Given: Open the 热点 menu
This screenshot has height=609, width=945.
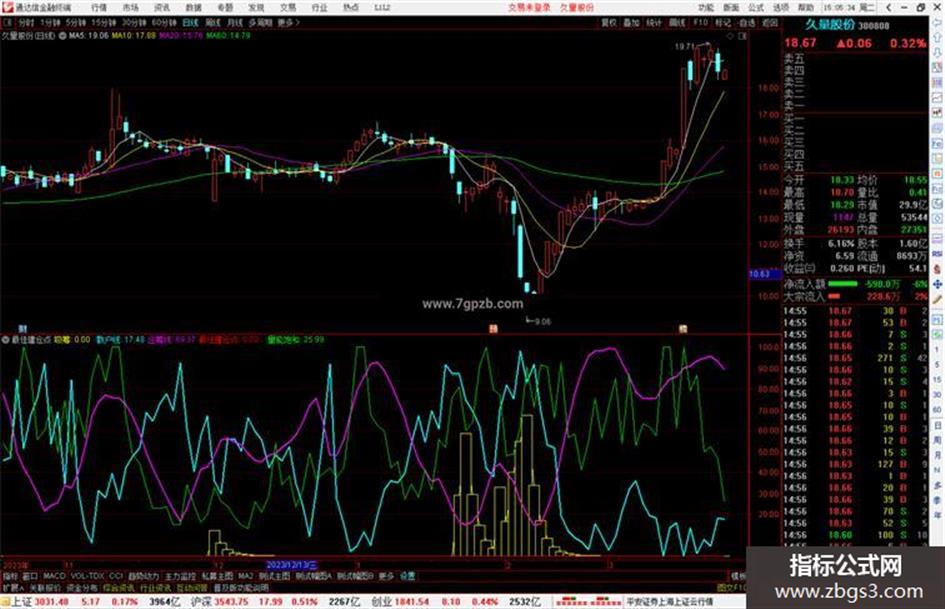Looking at the screenshot, I should 351,7.
